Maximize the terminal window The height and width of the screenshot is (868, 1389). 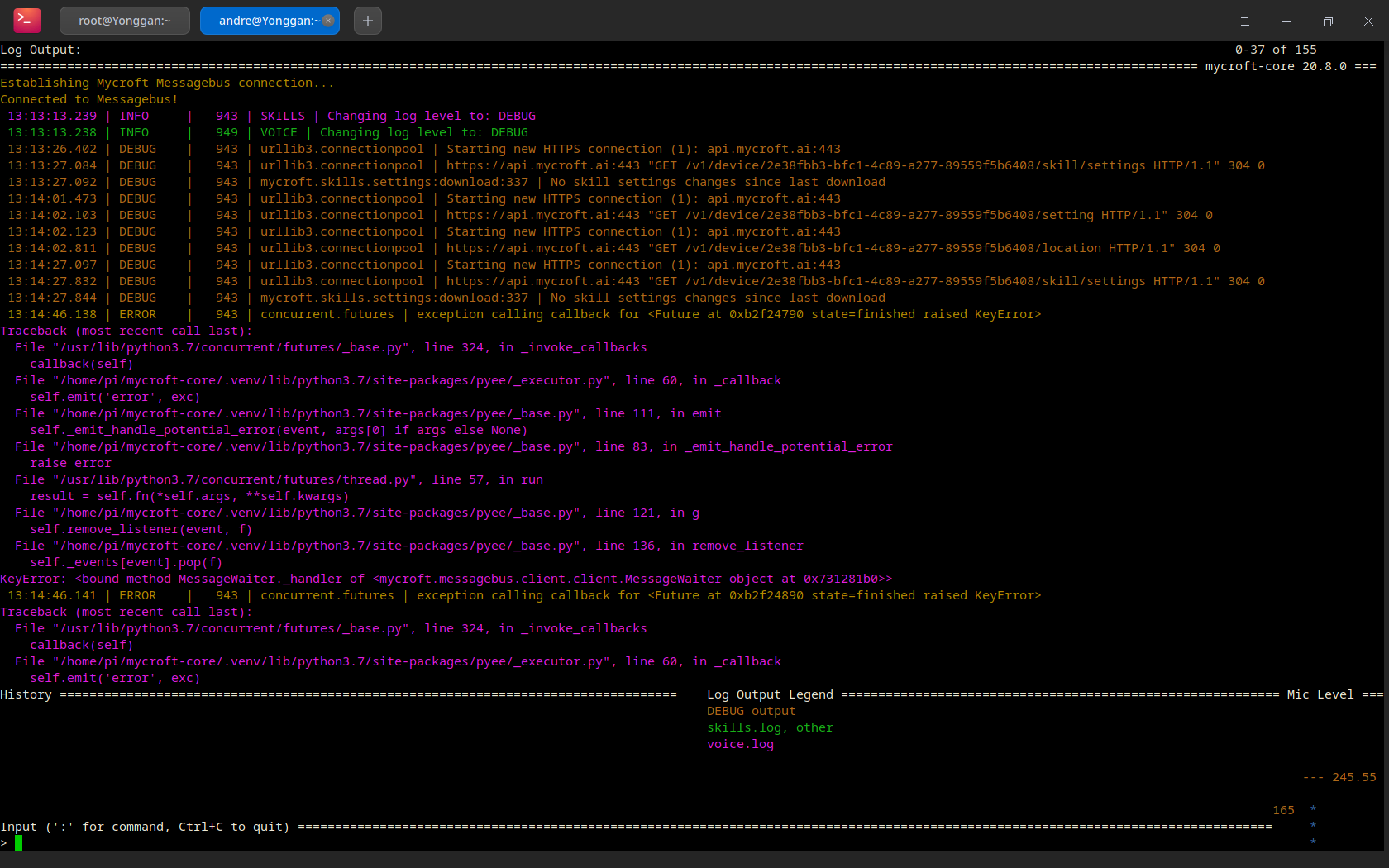click(1328, 21)
